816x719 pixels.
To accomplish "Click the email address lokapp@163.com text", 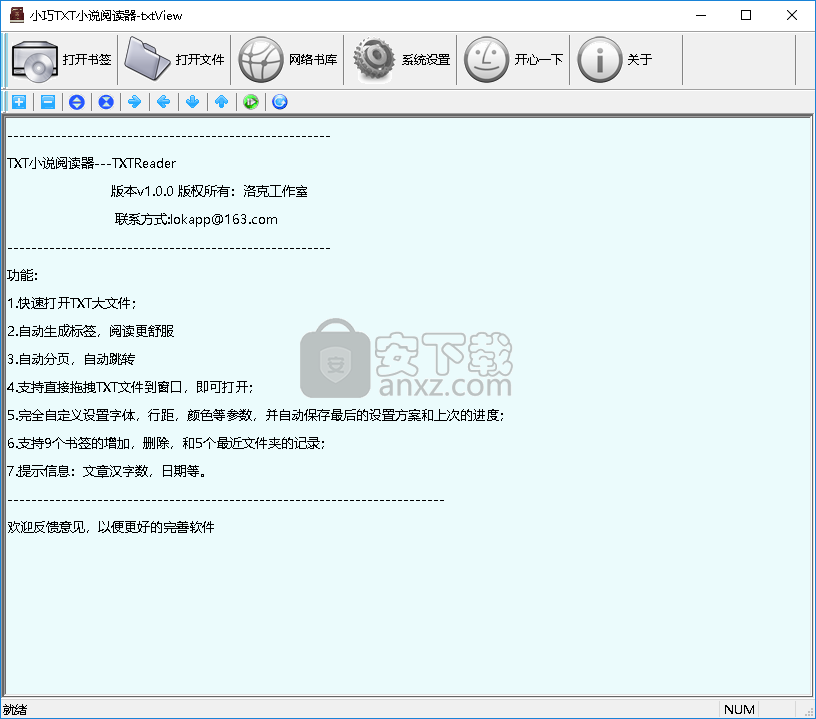I will tap(224, 219).
